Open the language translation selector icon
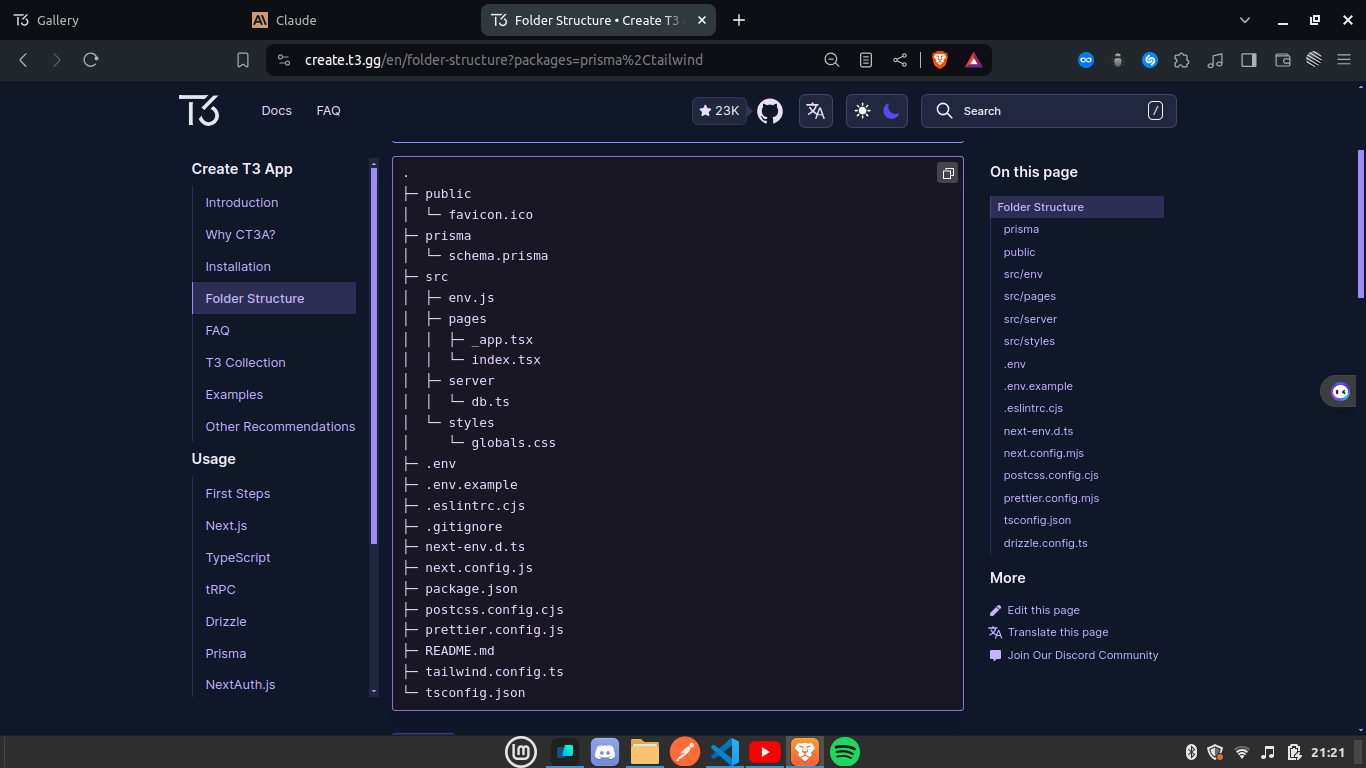This screenshot has width=1366, height=768. 816,111
